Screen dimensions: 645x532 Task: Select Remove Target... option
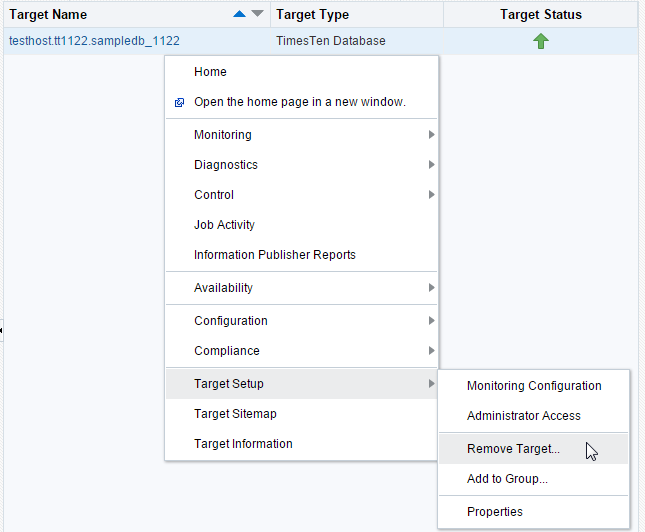point(534,448)
